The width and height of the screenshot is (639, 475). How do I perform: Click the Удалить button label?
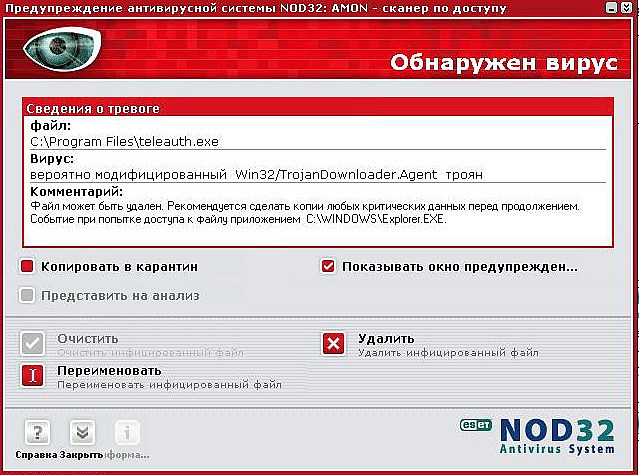(x=385, y=338)
